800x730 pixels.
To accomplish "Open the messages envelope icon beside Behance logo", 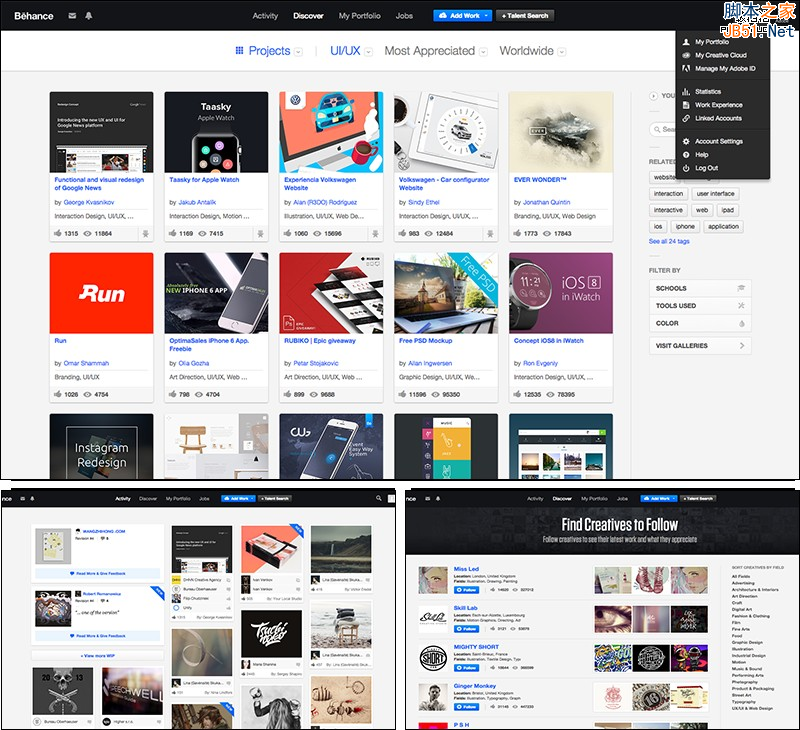I will pyautogui.click(x=72, y=16).
